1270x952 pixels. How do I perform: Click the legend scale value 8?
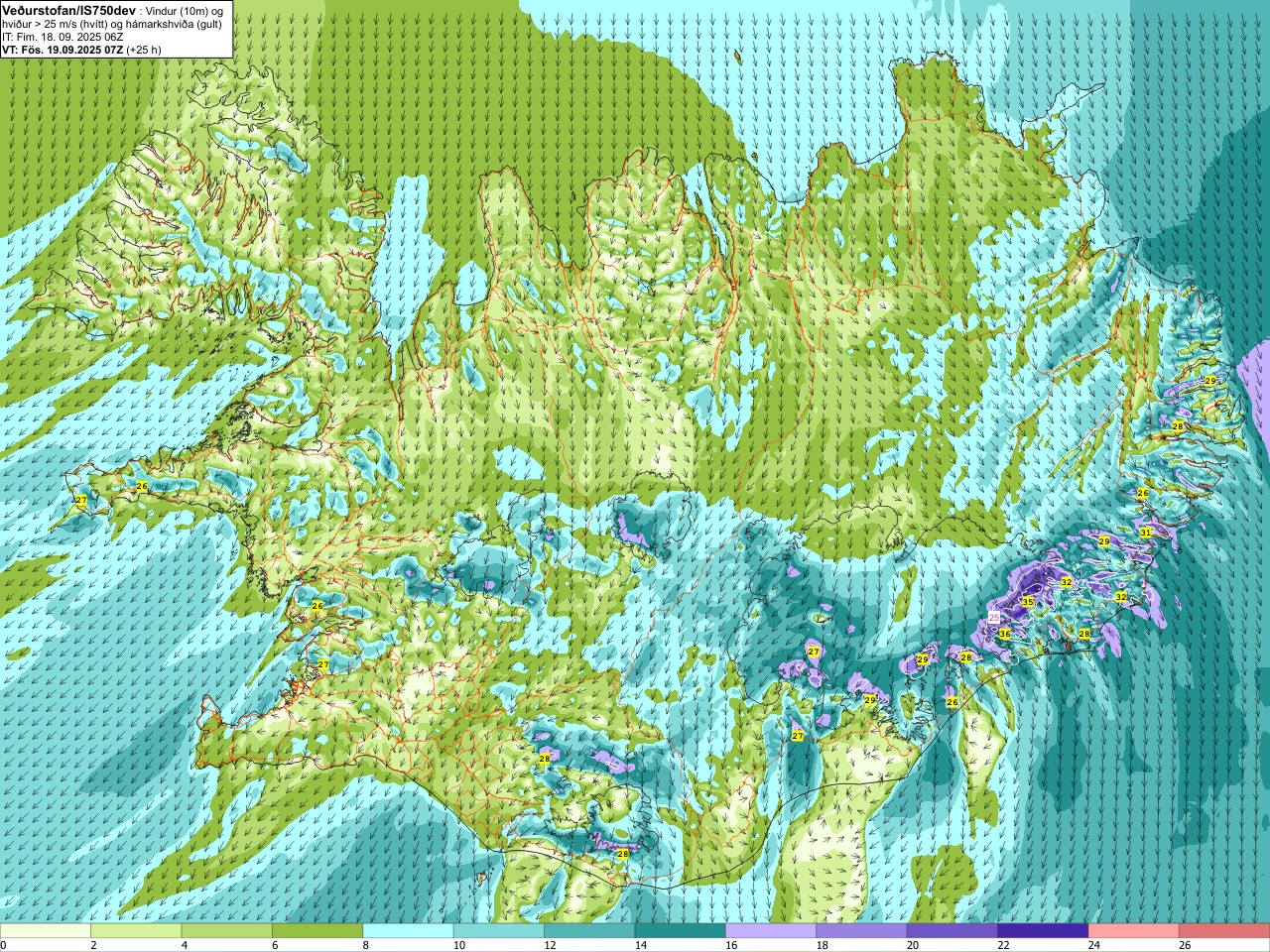[x=366, y=945]
